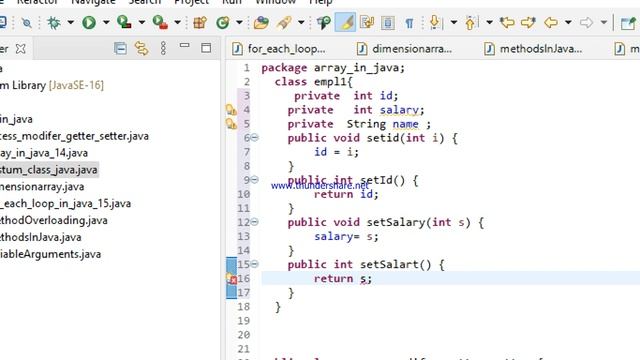Click warning marker on line 5
The image size is (640, 360).
tap(231, 124)
